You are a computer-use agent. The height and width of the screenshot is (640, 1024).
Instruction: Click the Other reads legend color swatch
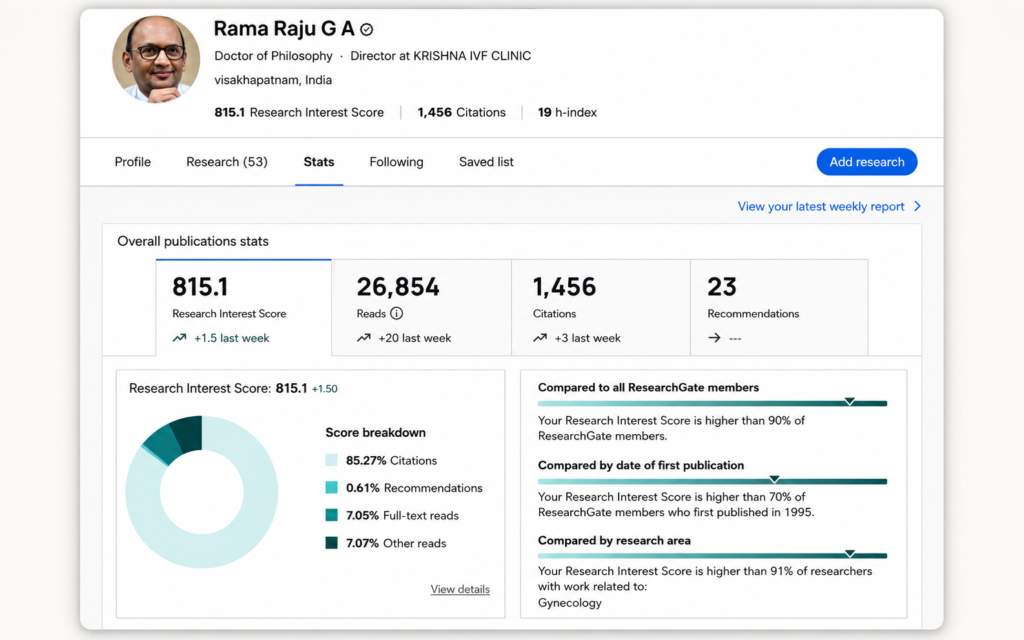[331, 543]
